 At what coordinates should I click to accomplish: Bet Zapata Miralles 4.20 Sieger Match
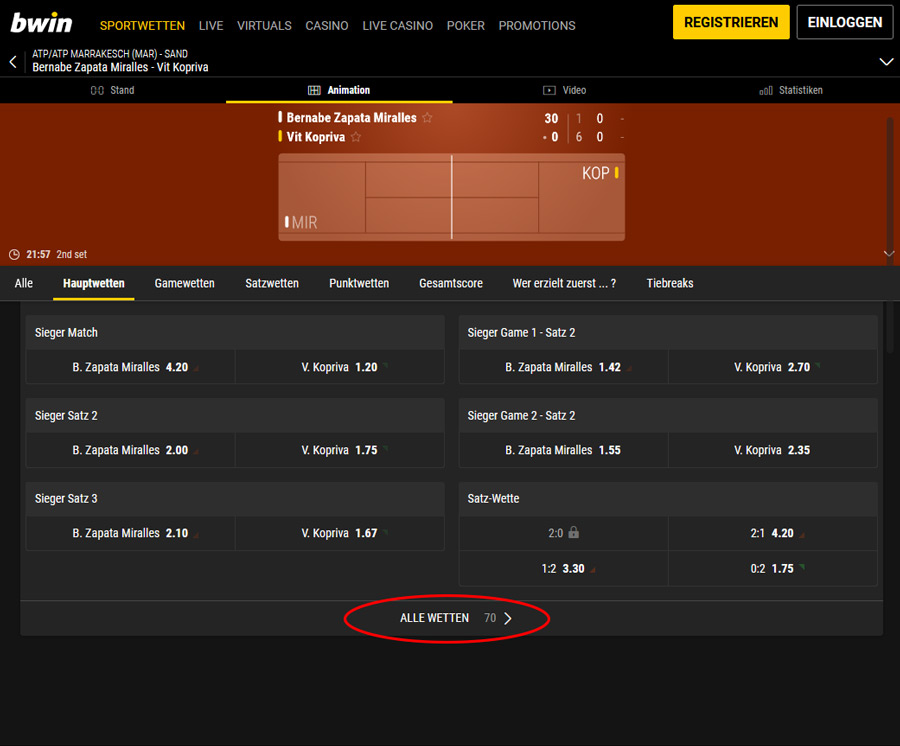coord(130,367)
